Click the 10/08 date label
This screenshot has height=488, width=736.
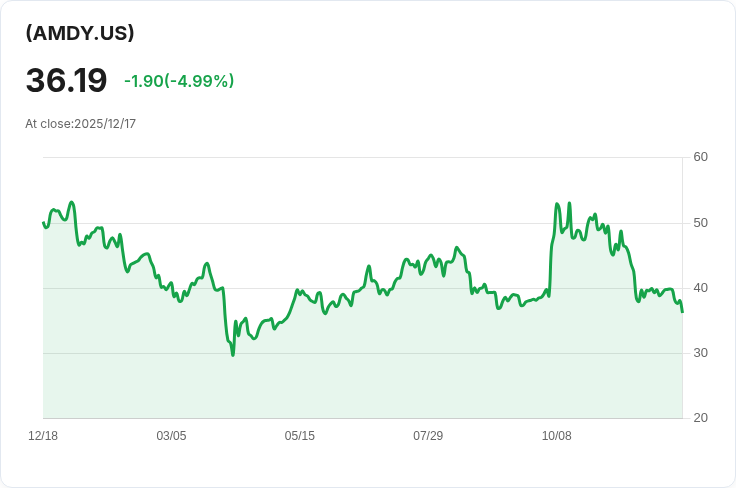tap(556, 436)
